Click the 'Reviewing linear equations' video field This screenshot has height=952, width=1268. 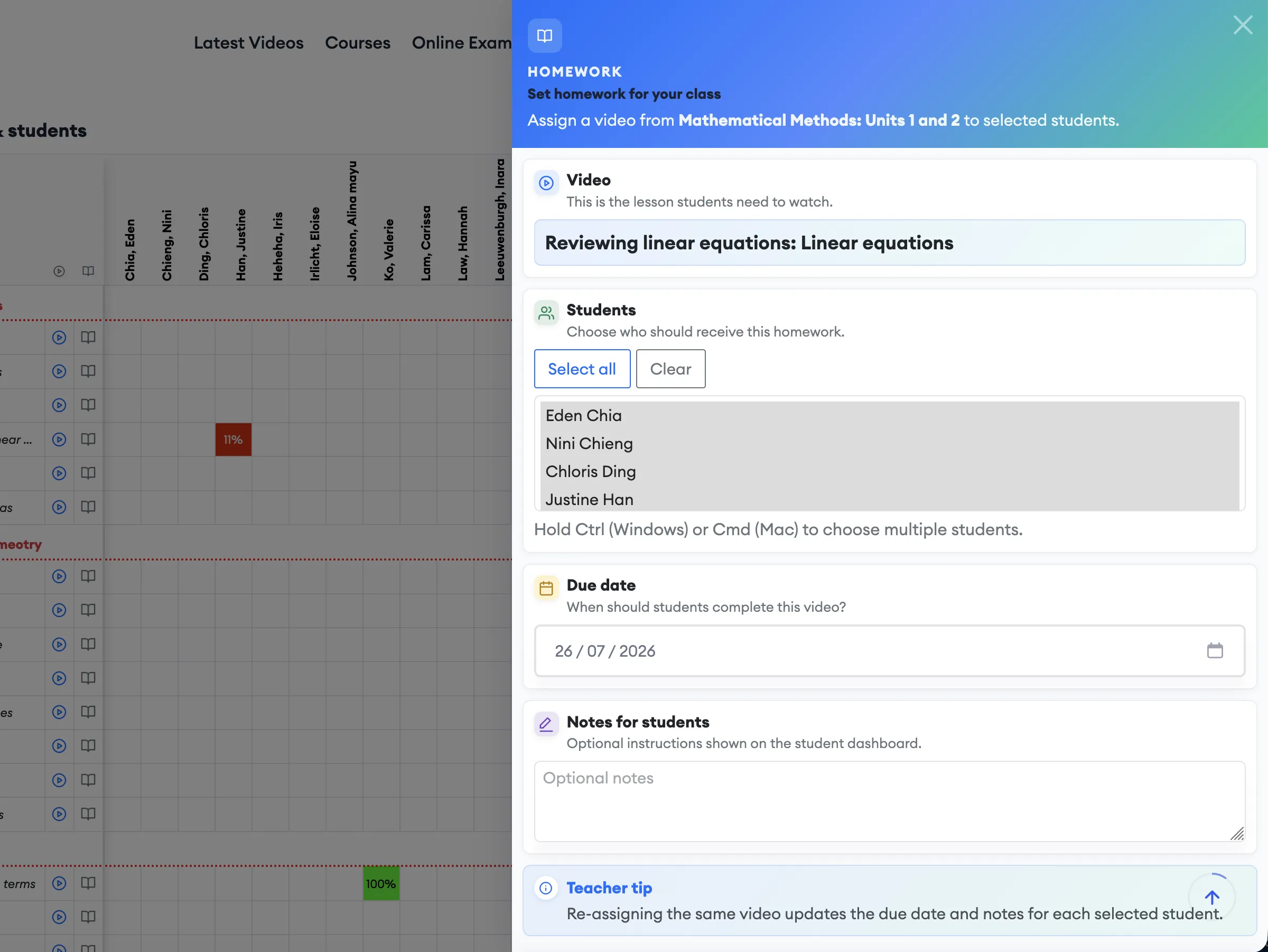point(889,242)
